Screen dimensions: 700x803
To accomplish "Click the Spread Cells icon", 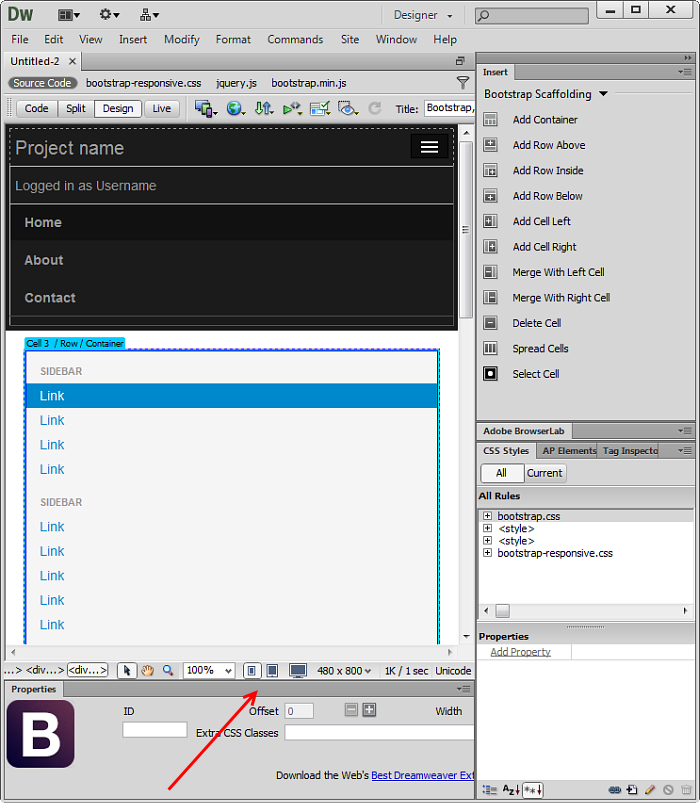I will (490, 348).
